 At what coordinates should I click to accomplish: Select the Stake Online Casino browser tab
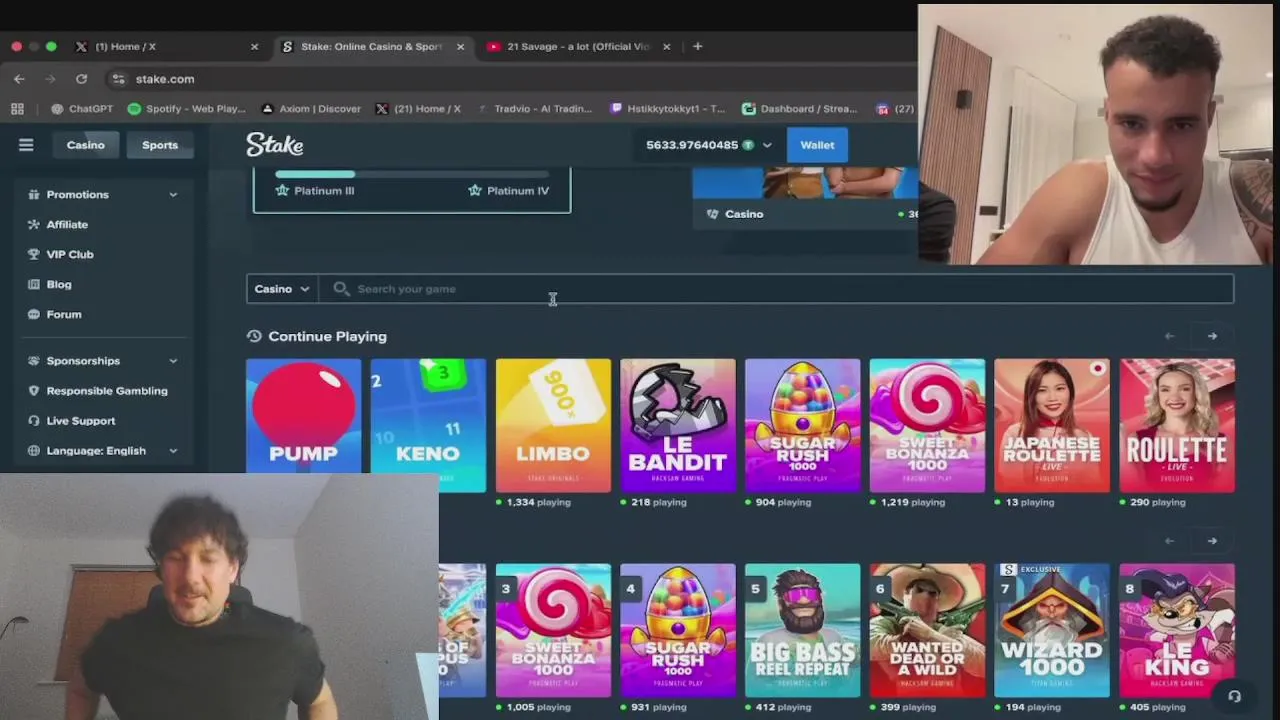(x=372, y=46)
